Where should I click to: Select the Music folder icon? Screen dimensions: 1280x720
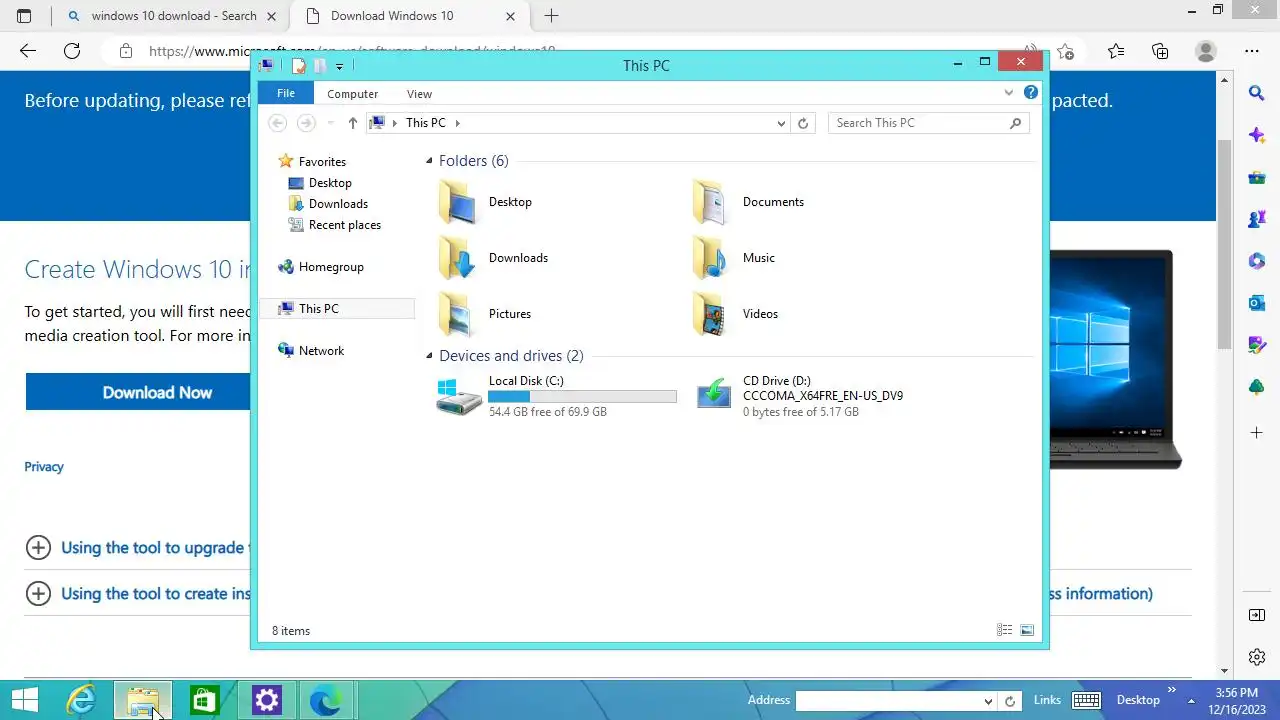[x=712, y=258]
